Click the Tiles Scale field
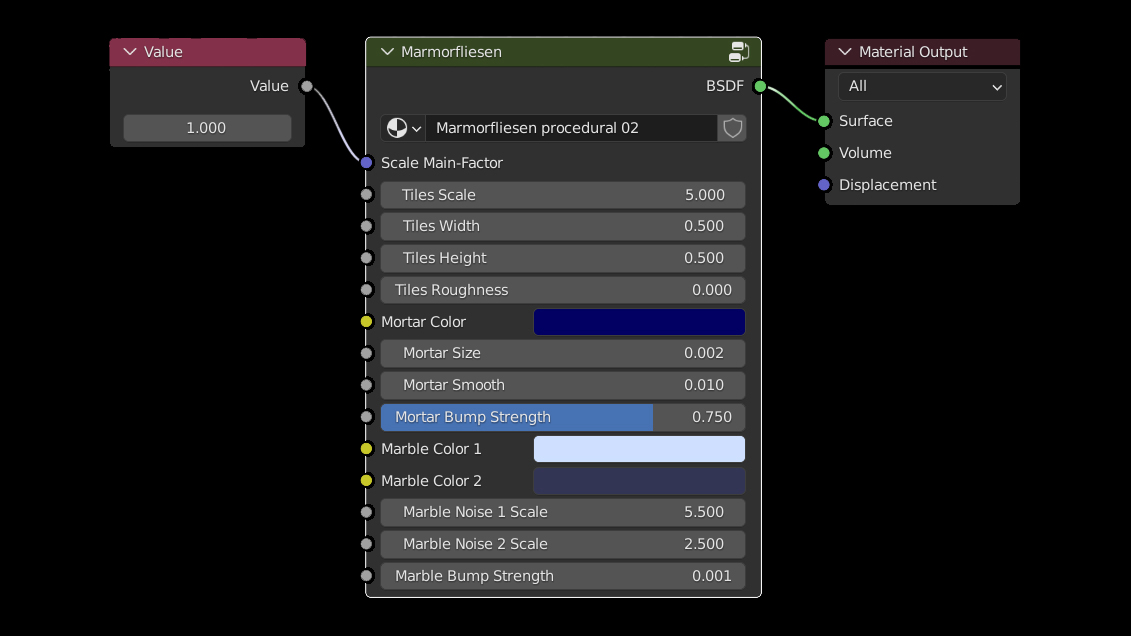 point(563,195)
